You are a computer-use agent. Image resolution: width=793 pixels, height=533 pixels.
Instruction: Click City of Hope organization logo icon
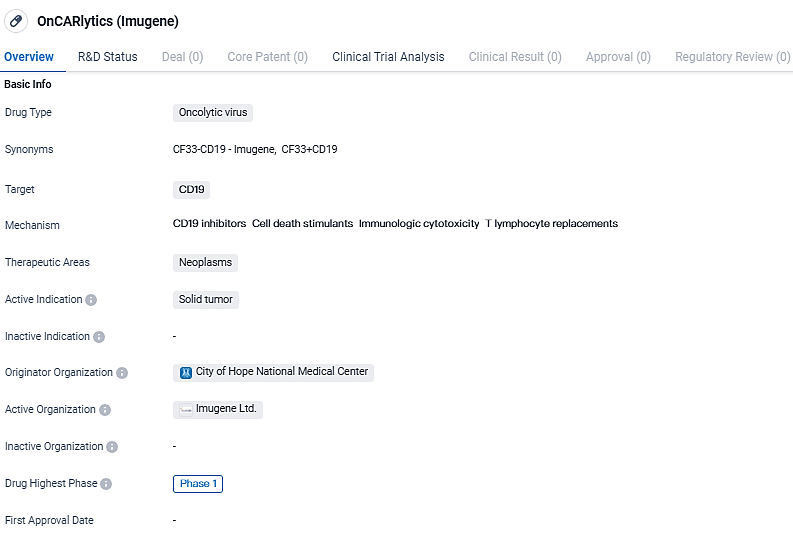pos(185,372)
